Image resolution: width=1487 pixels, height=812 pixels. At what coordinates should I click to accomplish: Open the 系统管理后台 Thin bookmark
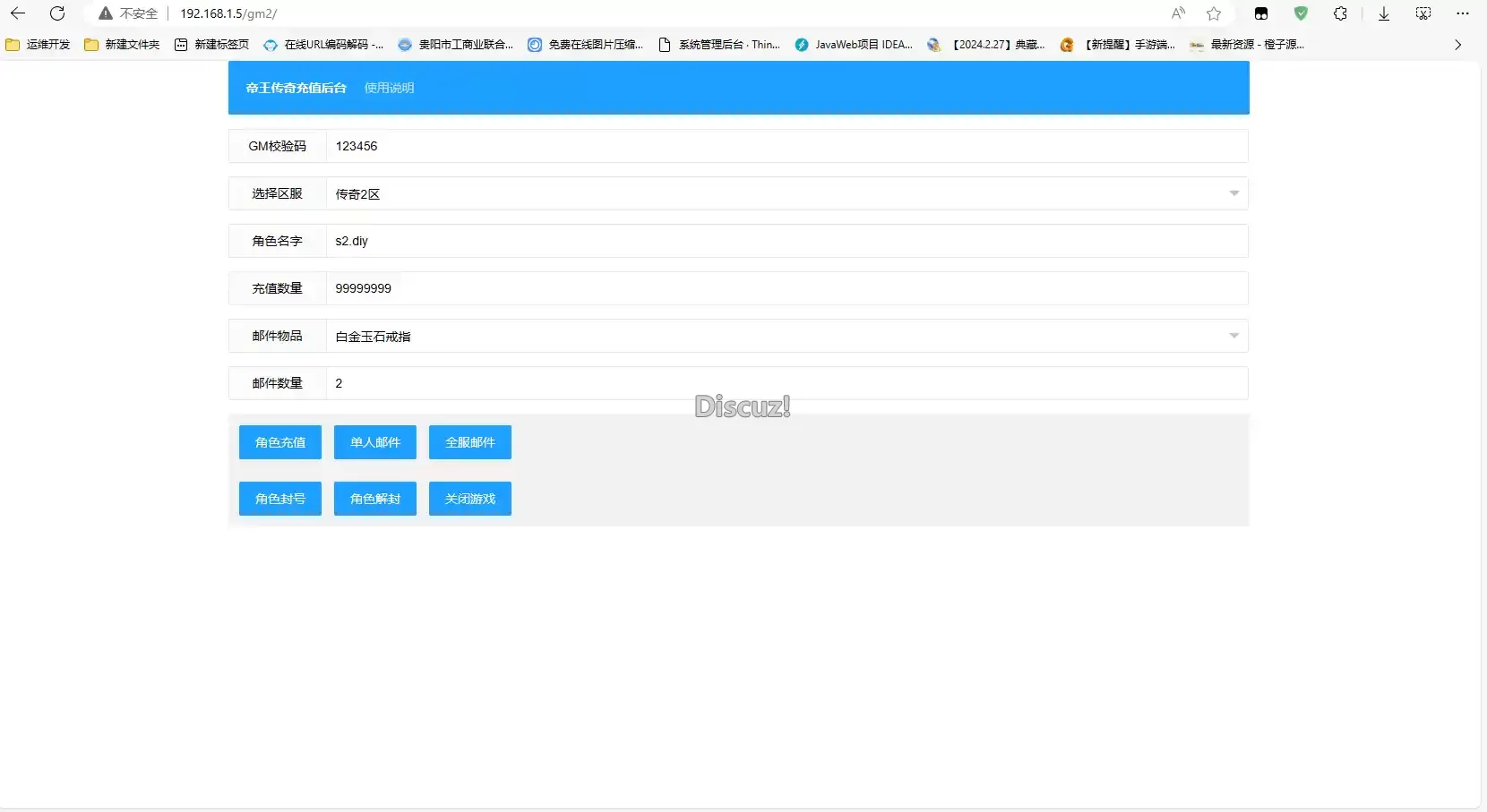point(719,45)
